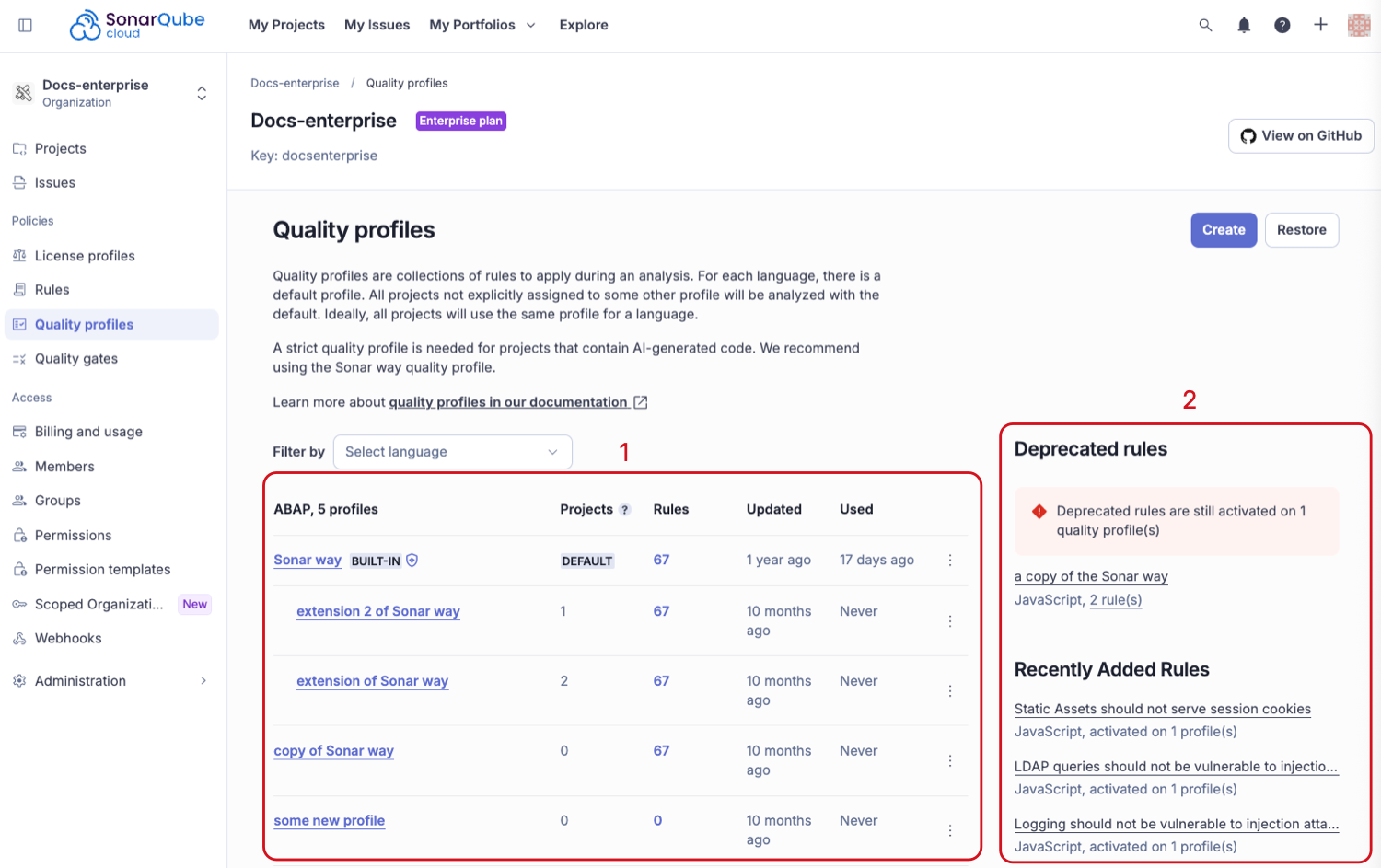Click the GitHub icon on View on GitHub
The width and height of the screenshot is (1381, 868).
click(1248, 135)
